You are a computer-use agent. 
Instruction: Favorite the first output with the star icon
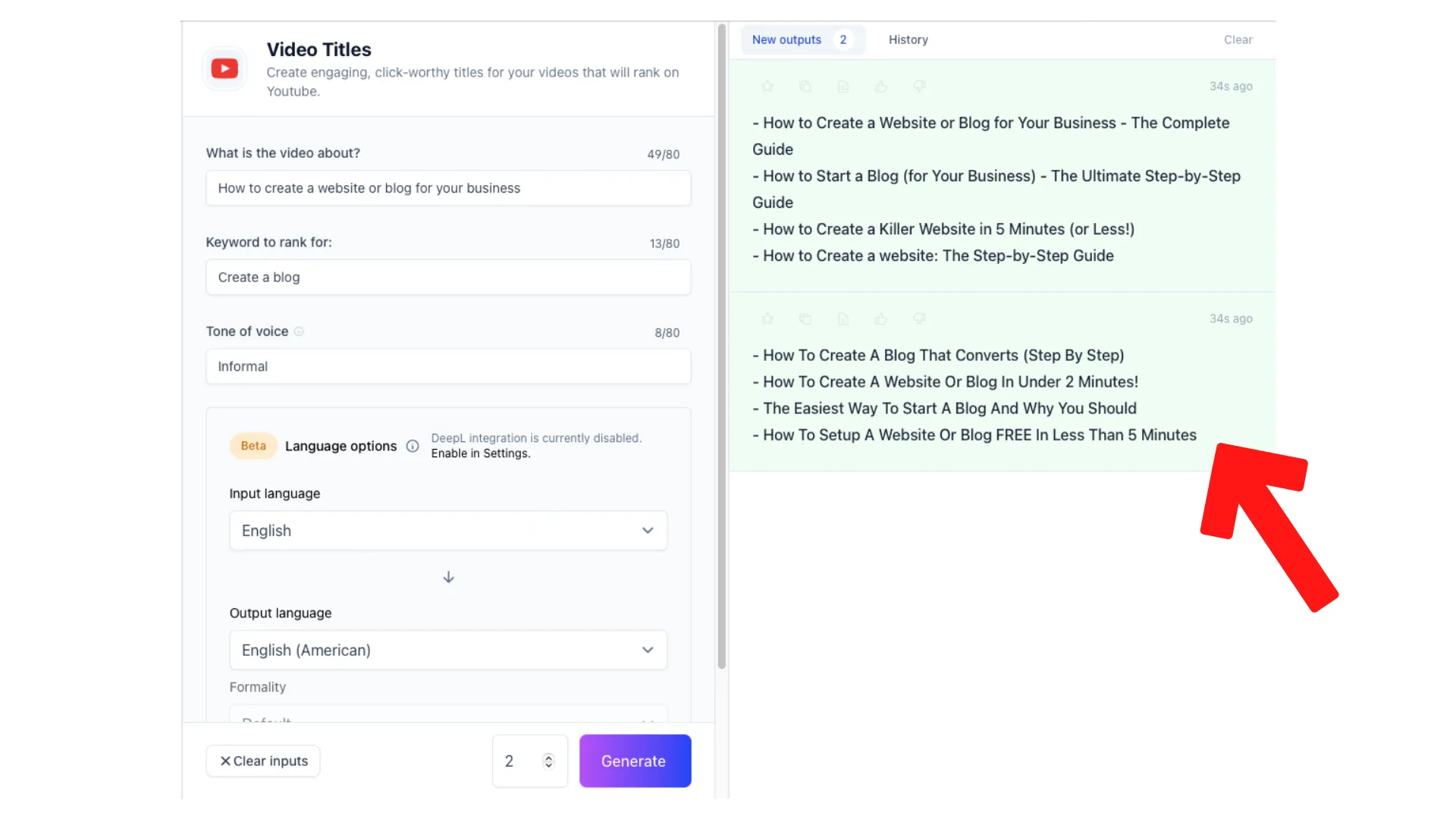767,86
